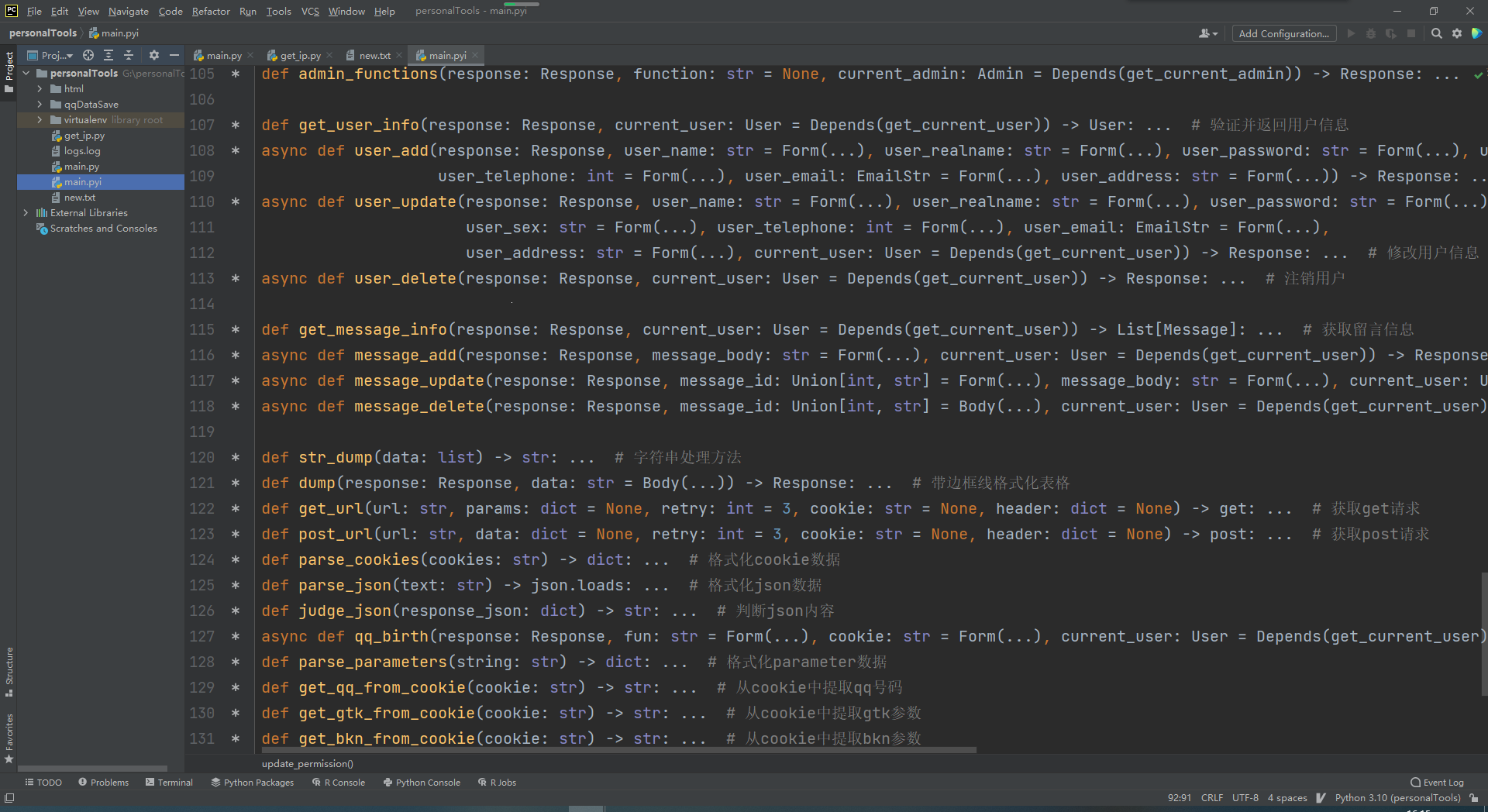Toggle tool window quick-access icon bottom-left
Image resolution: width=1488 pixels, height=812 pixels.
[x=9, y=797]
